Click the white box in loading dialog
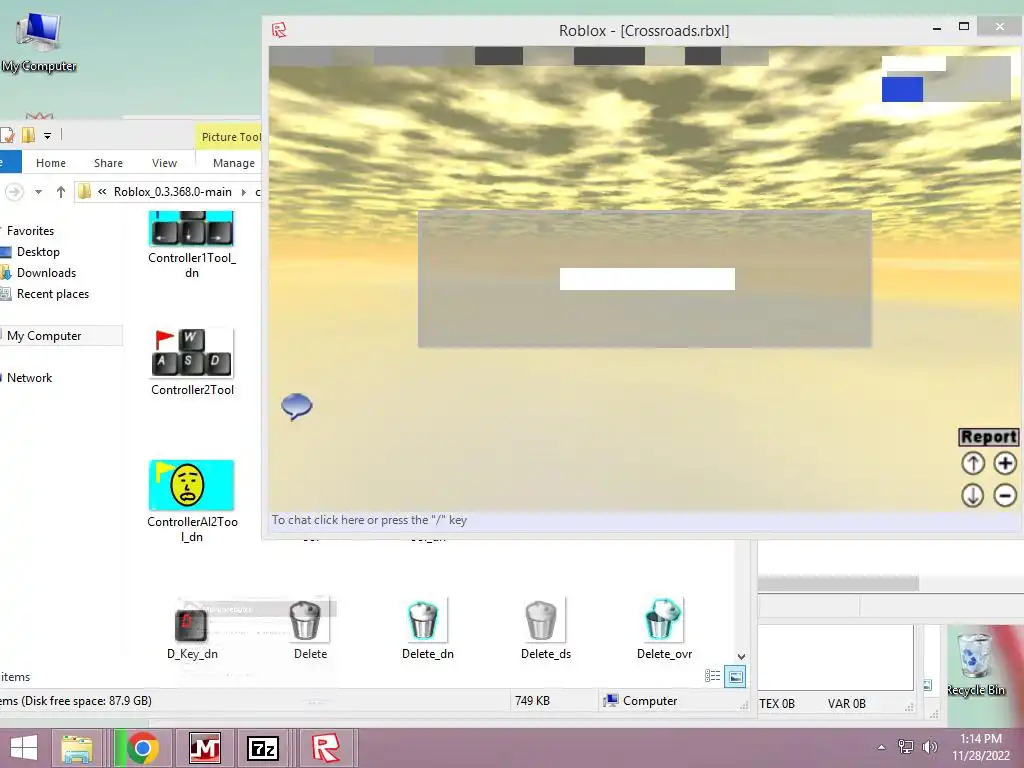1024x768 pixels. (647, 279)
